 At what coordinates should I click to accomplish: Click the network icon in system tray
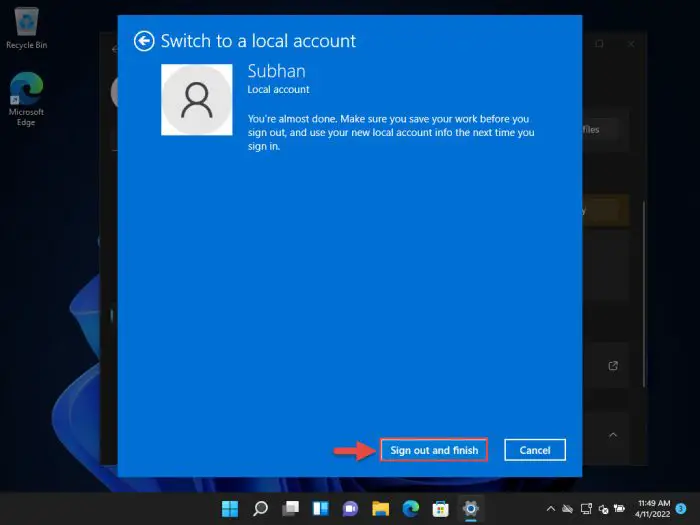[585, 508]
